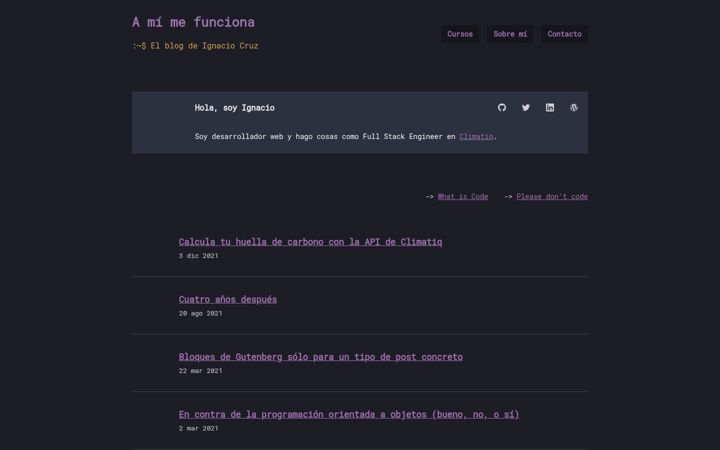
Task: Open post Calcula tu huella de carbono
Action: coord(310,242)
